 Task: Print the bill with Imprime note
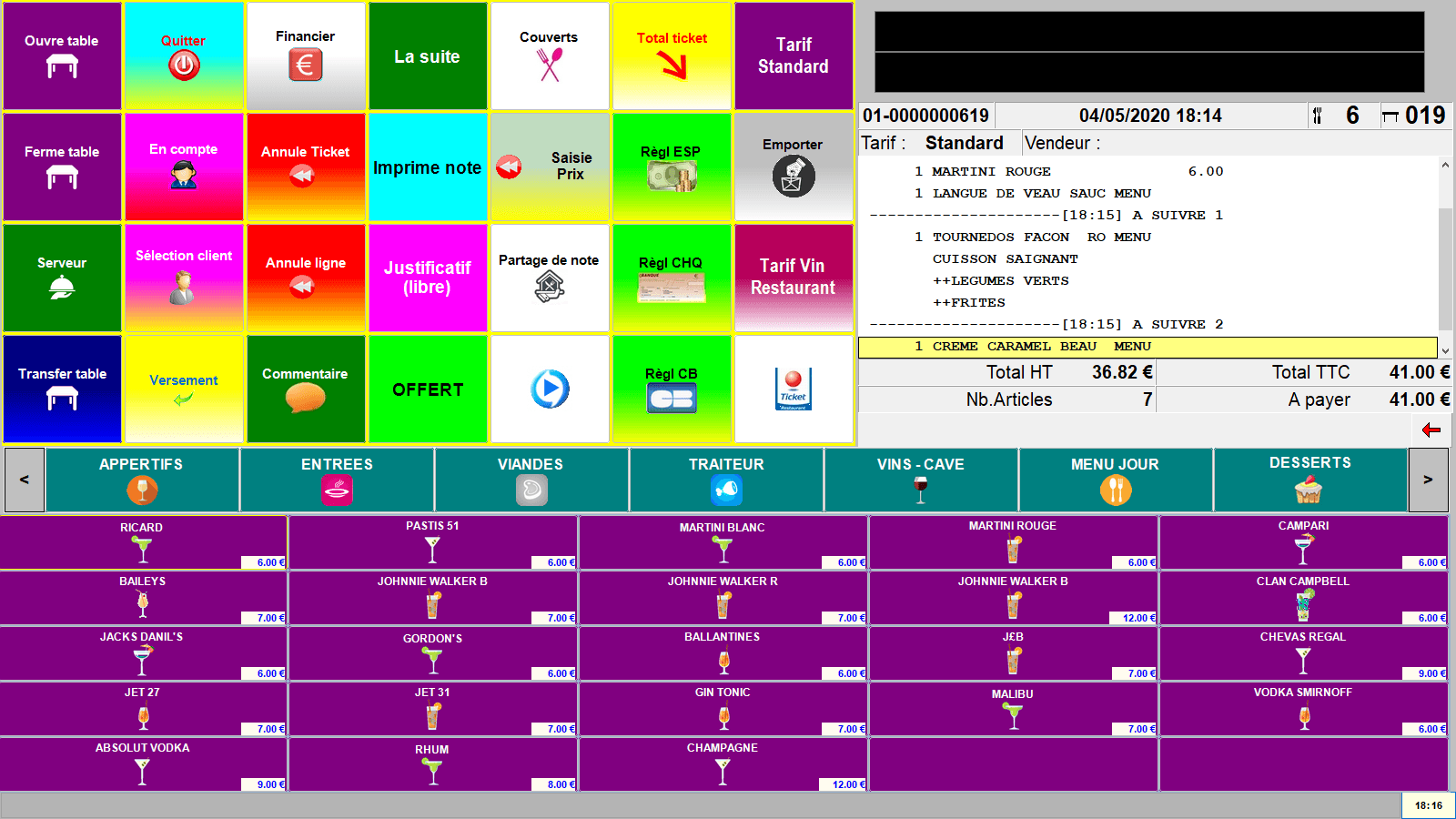(x=428, y=167)
